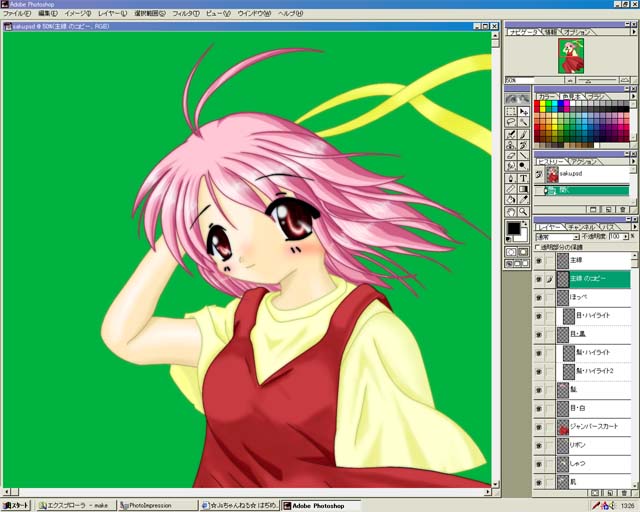Open the Swatches panel flyout menu

pyautogui.click(x=633, y=96)
